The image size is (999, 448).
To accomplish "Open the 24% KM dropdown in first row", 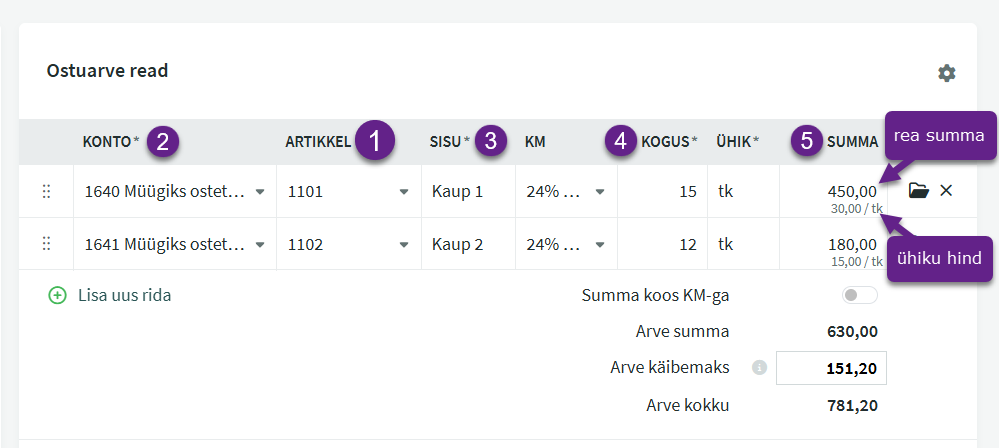I will pos(600,191).
